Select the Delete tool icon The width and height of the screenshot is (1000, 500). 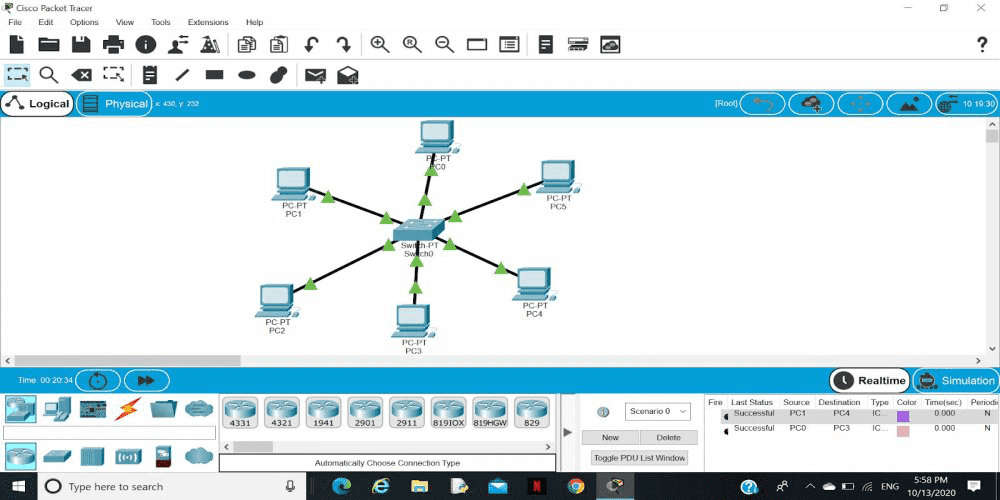pyautogui.click(x=82, y=75)
